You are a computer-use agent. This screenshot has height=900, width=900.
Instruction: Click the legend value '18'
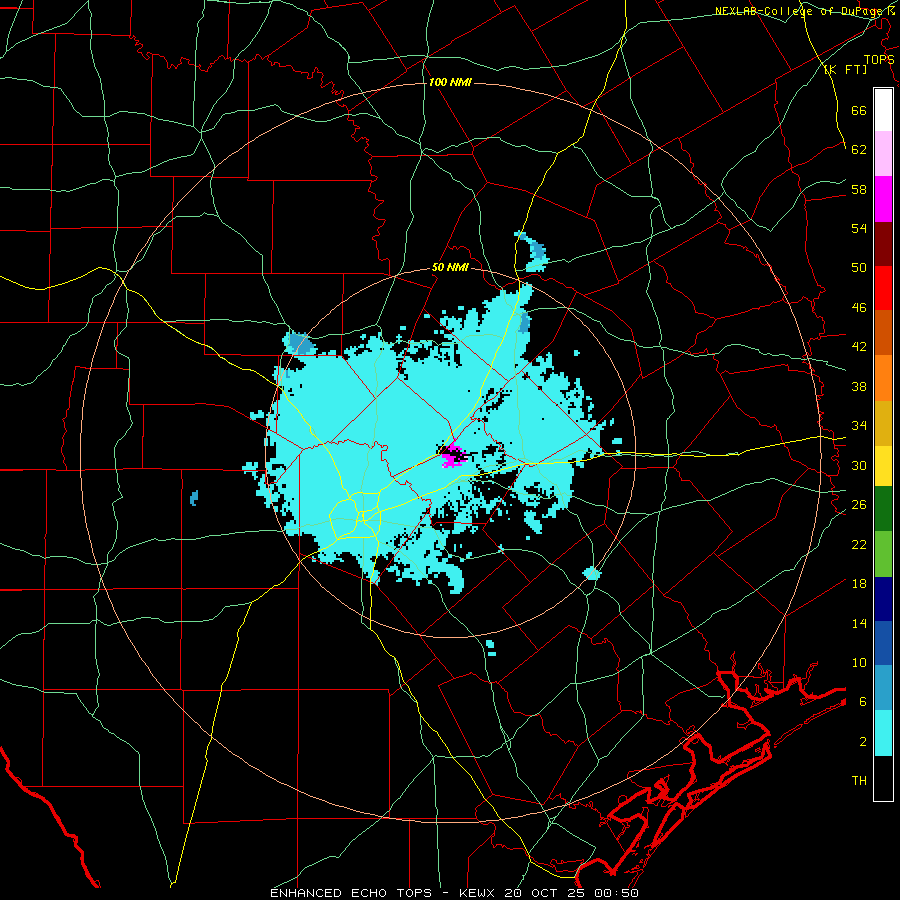pos(859,584)
